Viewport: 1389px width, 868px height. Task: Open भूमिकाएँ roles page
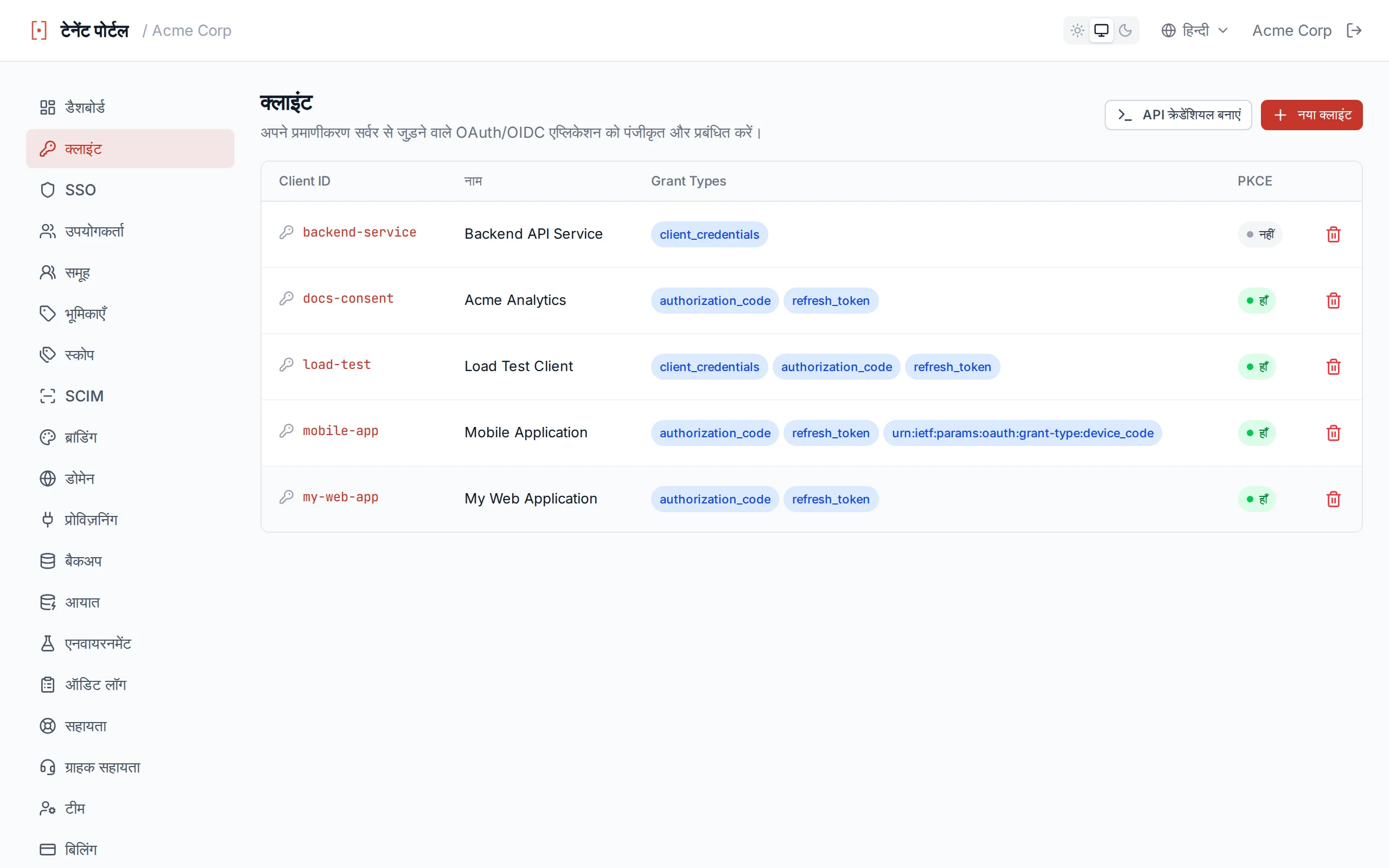click(x=130, y=314)
